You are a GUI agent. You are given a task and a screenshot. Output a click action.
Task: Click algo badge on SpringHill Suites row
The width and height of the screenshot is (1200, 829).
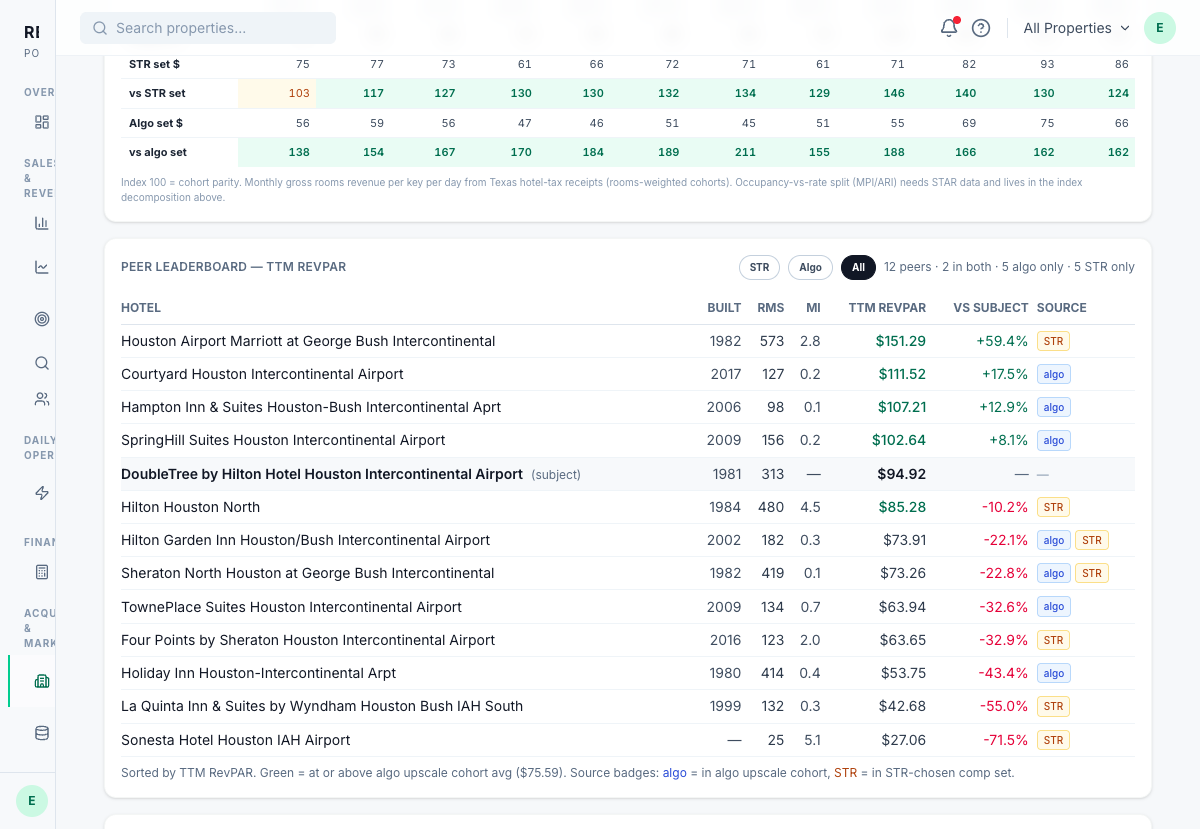1054,440
